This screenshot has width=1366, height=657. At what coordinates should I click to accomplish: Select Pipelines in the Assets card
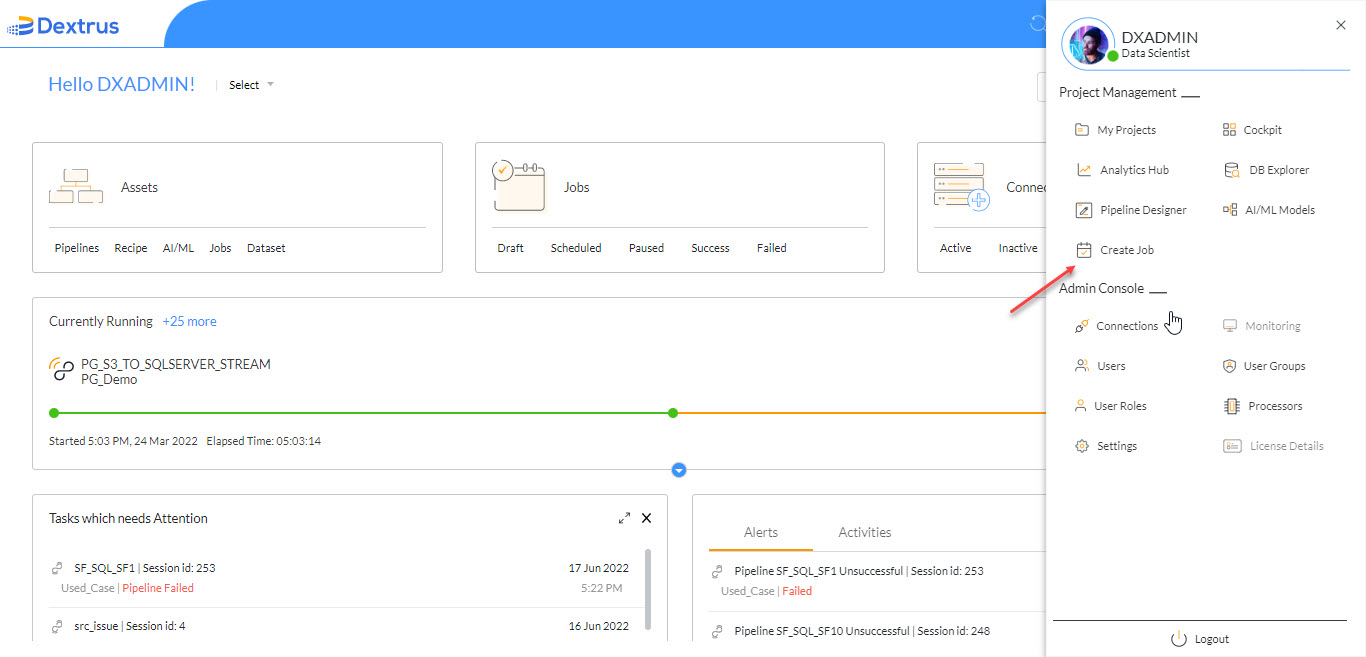tap(77, 248)
